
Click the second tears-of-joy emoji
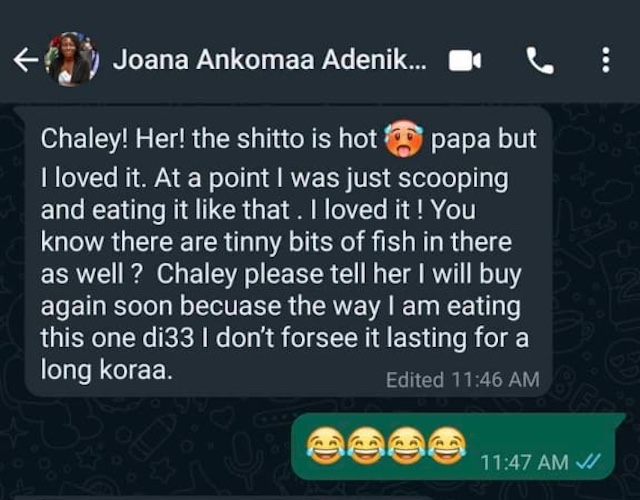pos(366,446)
